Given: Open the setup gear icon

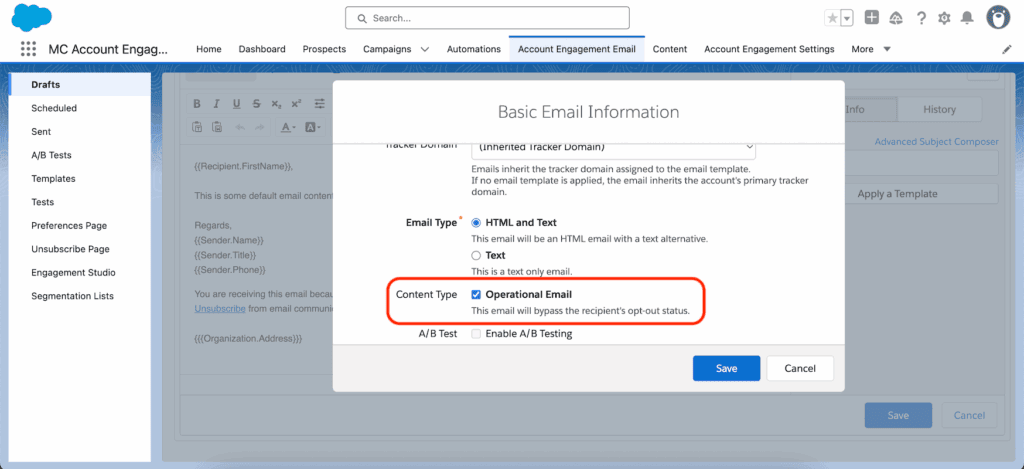Looking at the screenshot, I should 944,18.
